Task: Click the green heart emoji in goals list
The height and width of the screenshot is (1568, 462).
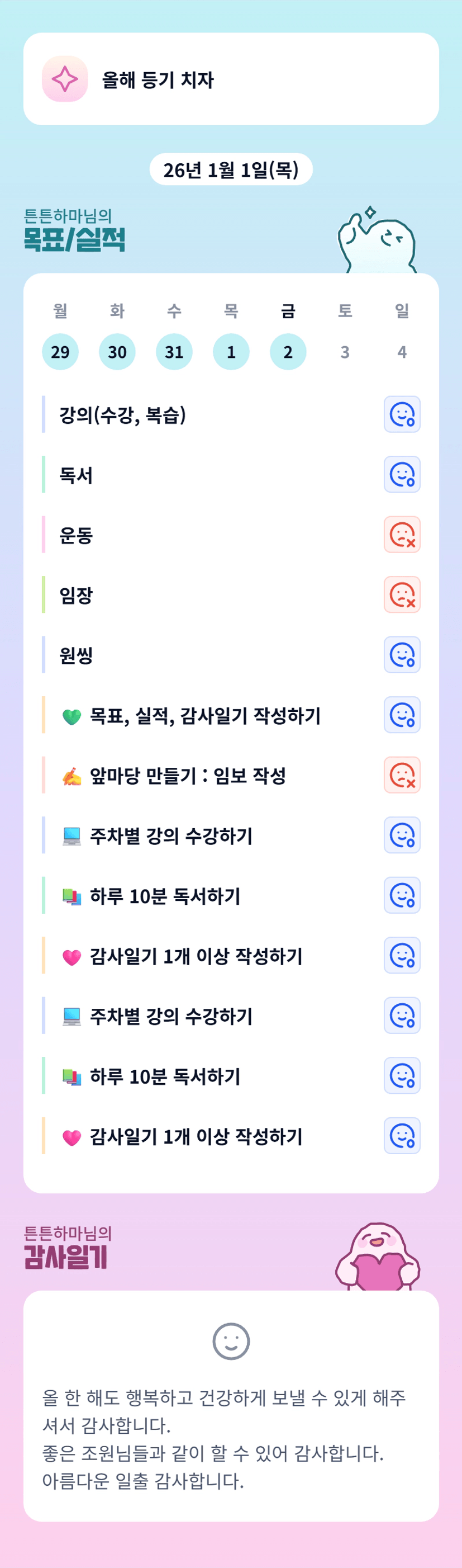Action: [72, 717]
